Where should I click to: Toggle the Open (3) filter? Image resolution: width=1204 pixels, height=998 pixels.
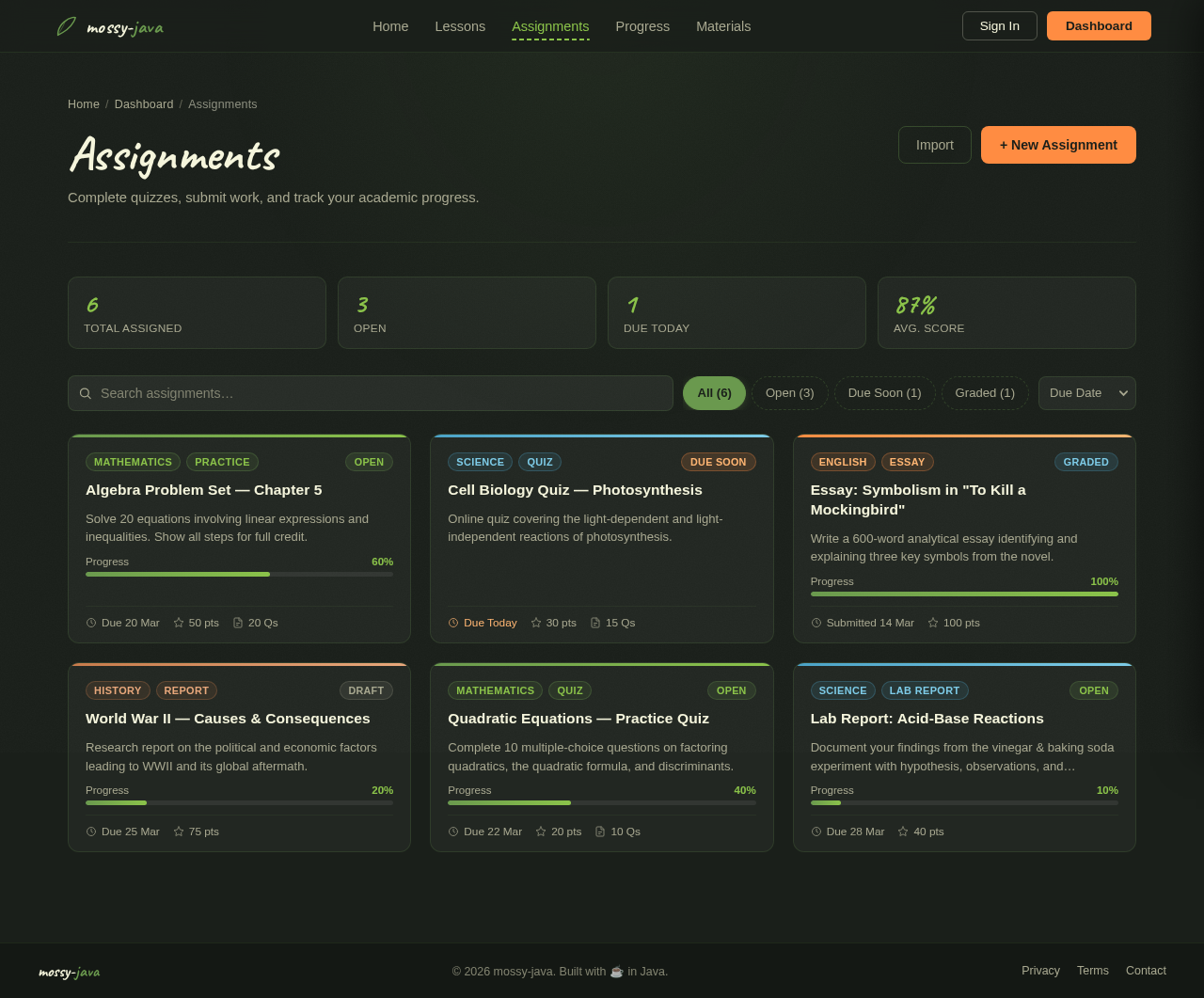pyautogui.click(x=788, y=392)
